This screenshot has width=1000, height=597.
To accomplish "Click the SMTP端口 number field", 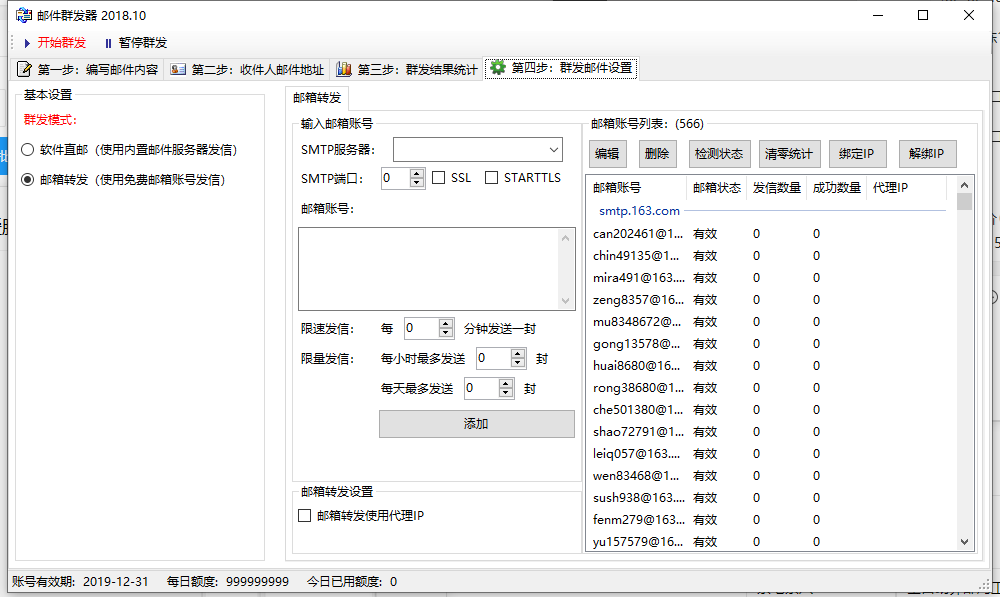I will (395, 178).
